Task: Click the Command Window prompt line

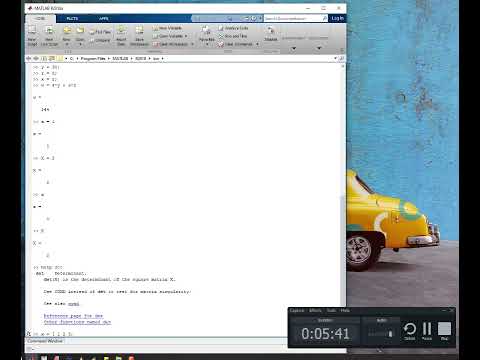Action: [187, 334]
